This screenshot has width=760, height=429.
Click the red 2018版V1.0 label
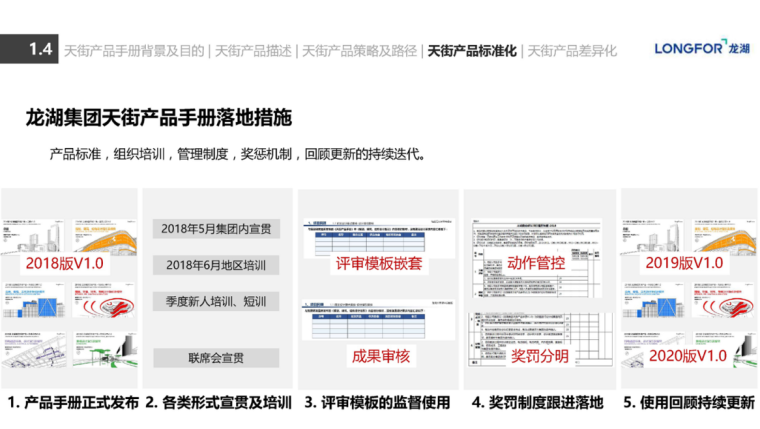pyautogui.click(x=65, y=263)
